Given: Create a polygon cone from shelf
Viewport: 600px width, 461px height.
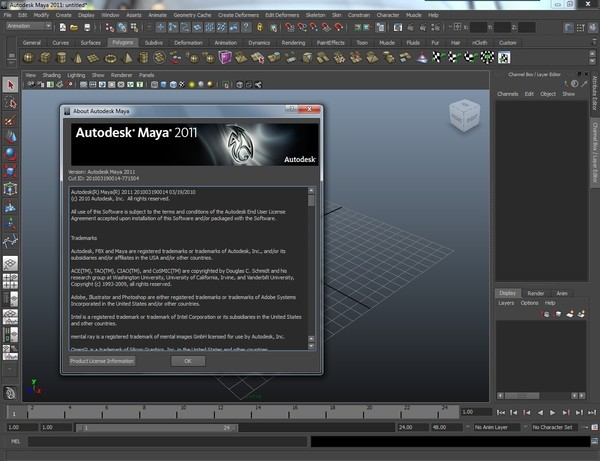Looking at the screenshot, I should [77, 58].
